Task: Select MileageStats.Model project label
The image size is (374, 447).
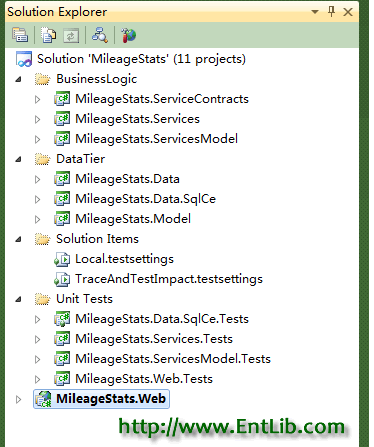Action: tap(133, 219)
